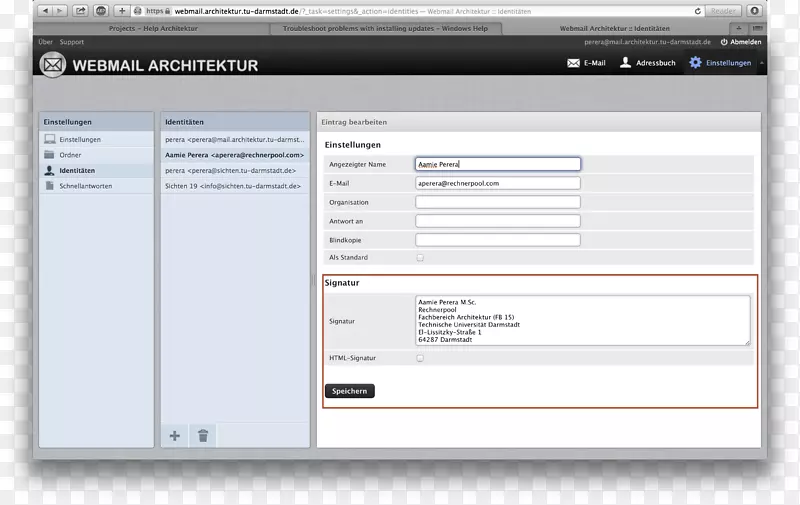Open the Adressbuch address book

(647, 63)
